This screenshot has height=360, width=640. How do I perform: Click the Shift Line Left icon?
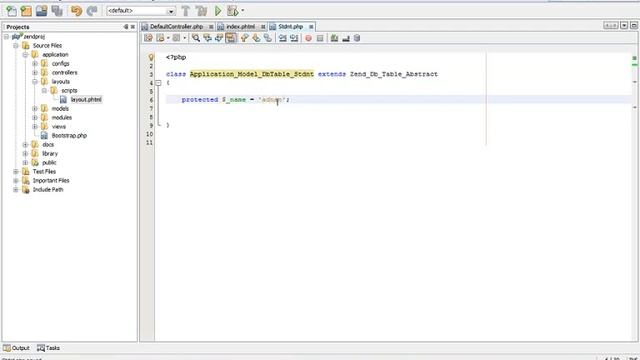coord(282,38)
